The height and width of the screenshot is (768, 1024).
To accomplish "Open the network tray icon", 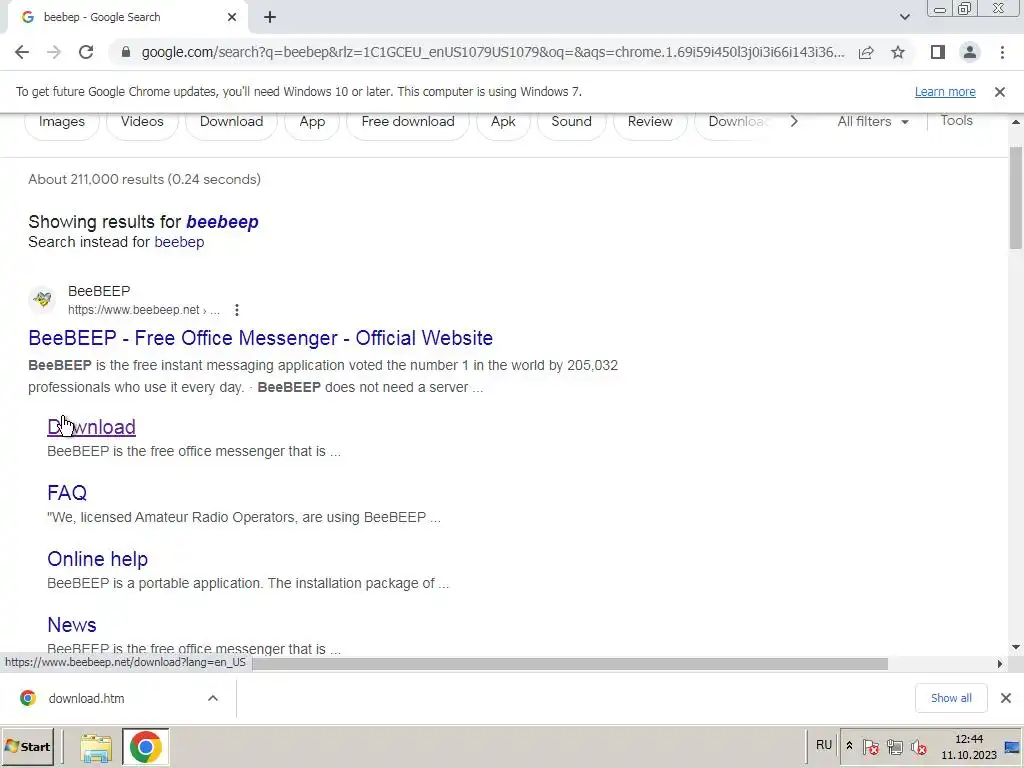I will (895, 747).
